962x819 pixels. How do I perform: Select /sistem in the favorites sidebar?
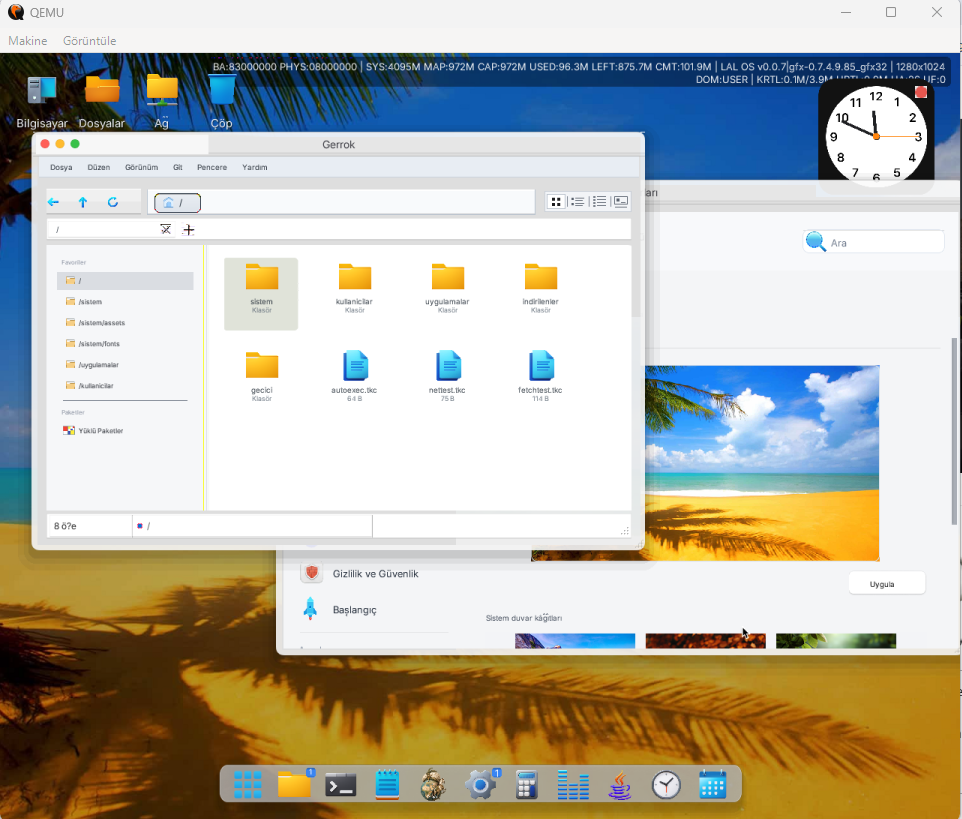tap(125, 302)
